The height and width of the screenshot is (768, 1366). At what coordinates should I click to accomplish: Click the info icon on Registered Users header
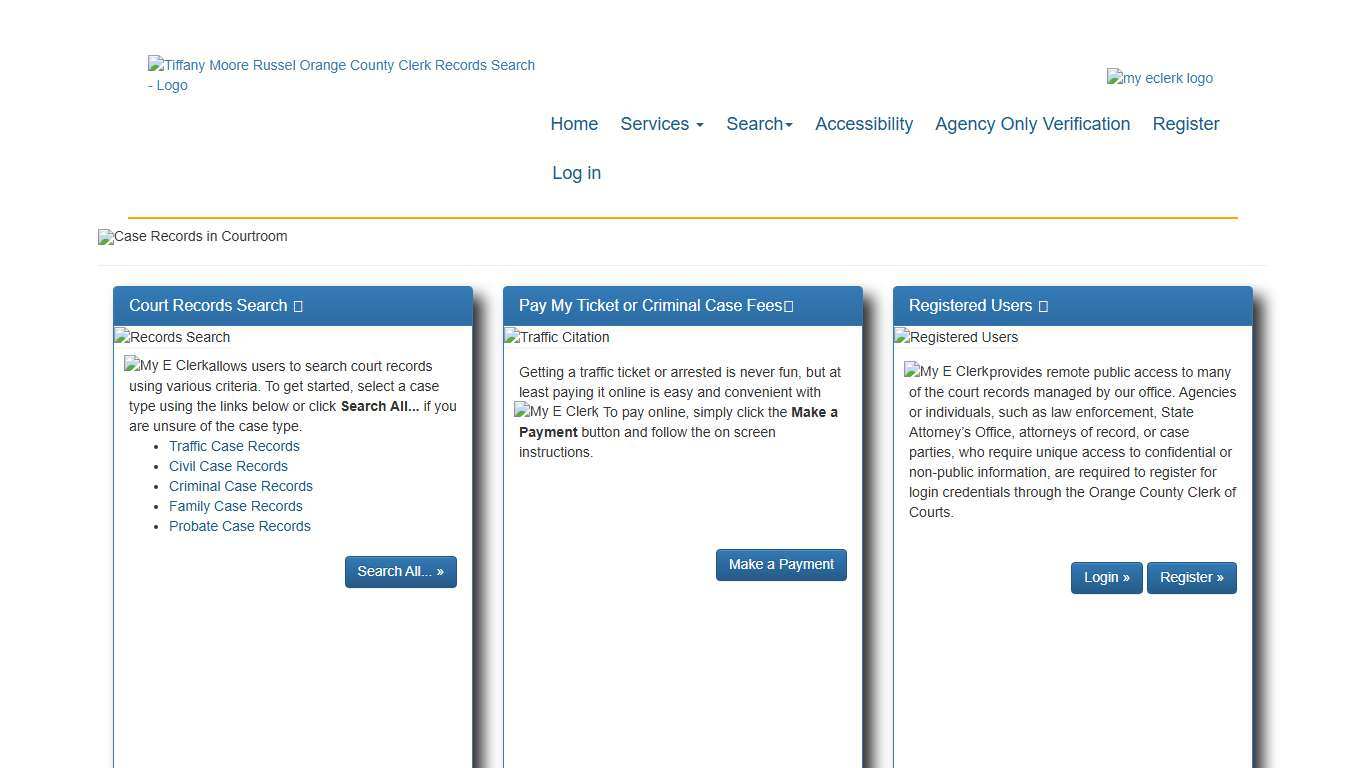(1043, 305)
